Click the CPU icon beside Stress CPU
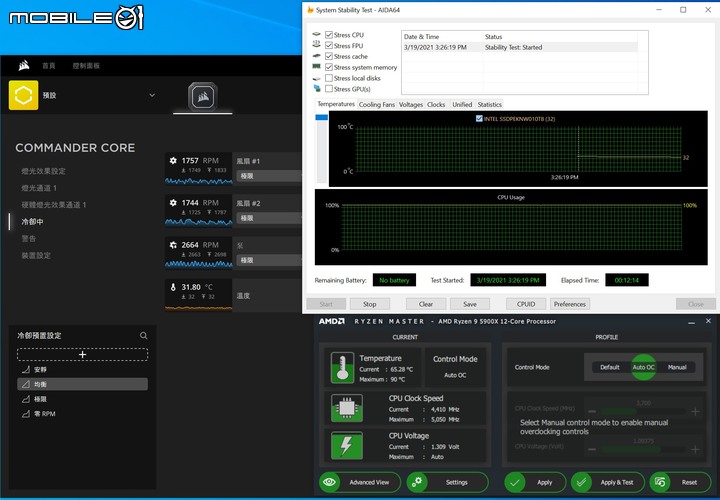Image resolution: width=720 pixels, height=500 pixels. click(317, 34)
